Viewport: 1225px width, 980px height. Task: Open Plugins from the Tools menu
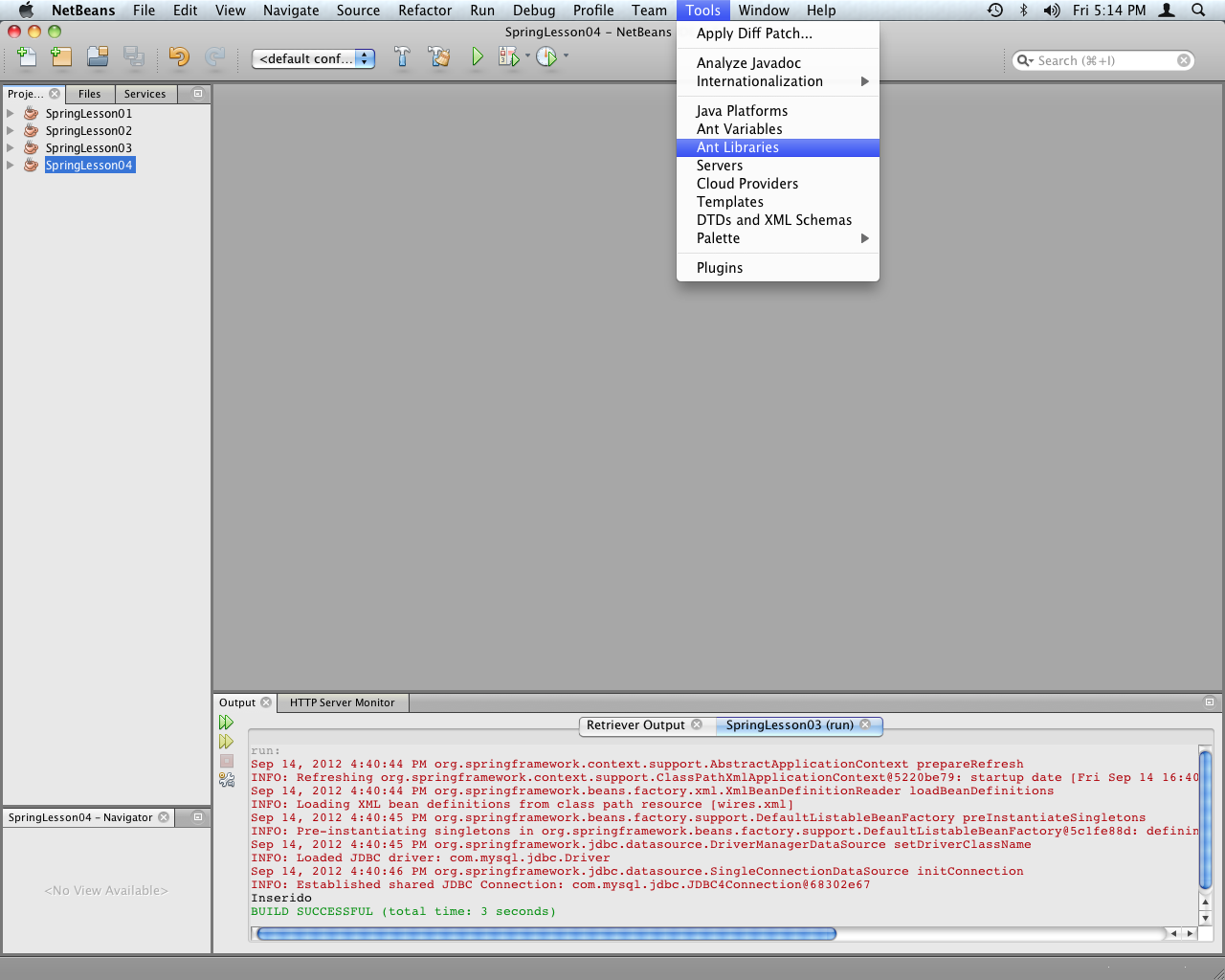[x=778, y=268]
